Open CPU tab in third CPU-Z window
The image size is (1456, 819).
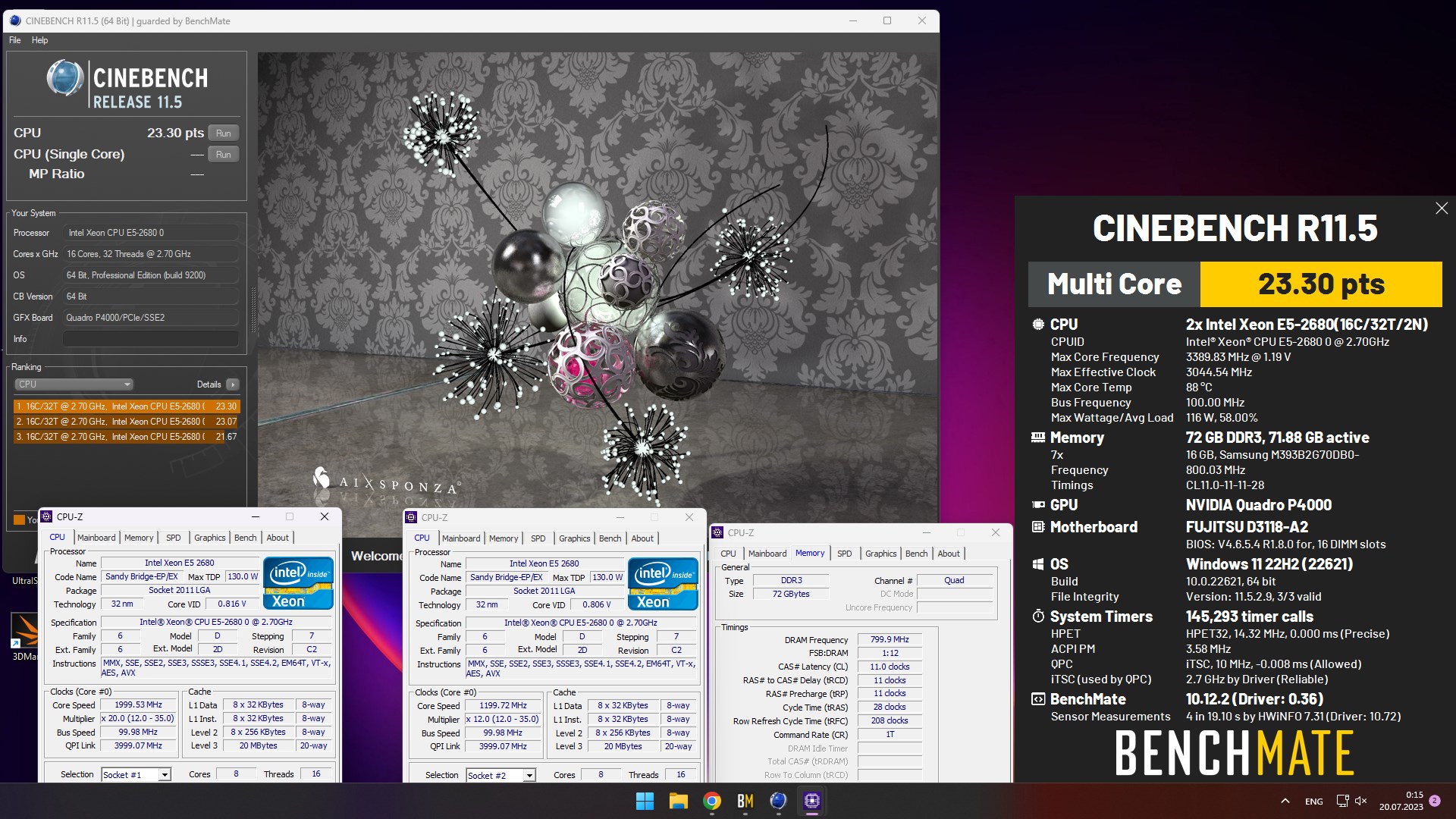point(728,554)
